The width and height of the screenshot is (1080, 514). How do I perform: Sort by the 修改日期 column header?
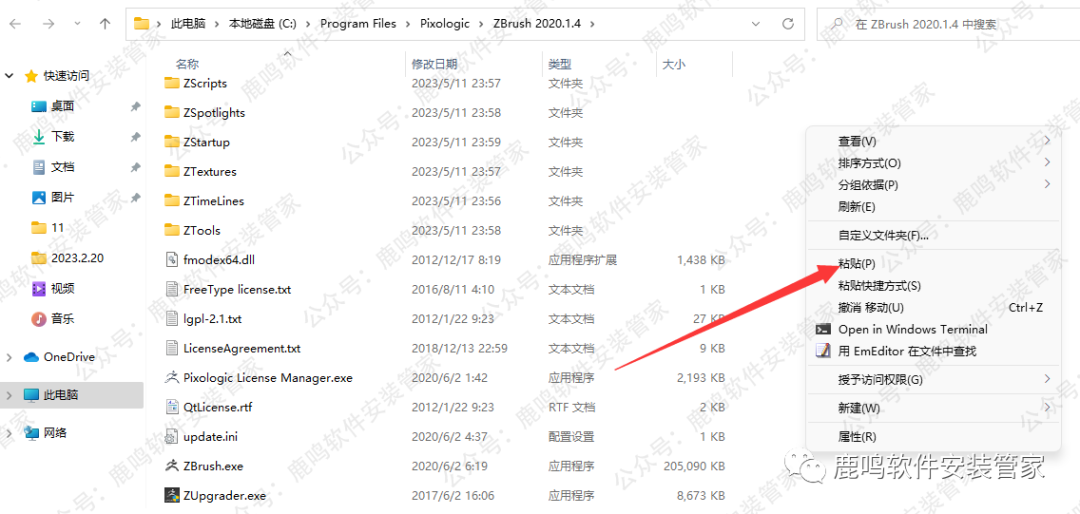[435, 64]
